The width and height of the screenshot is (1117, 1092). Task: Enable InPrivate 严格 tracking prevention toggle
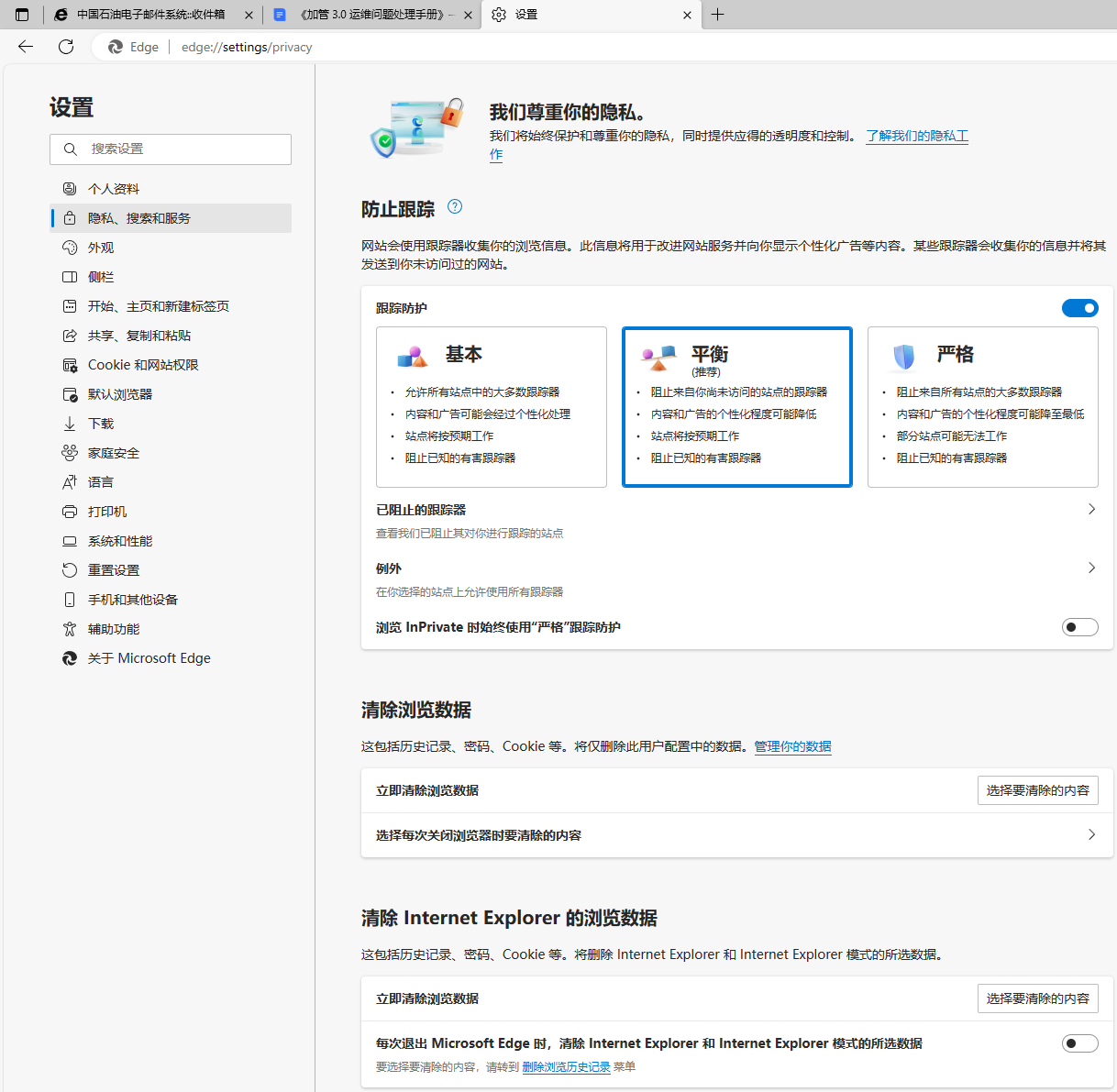1079,627
